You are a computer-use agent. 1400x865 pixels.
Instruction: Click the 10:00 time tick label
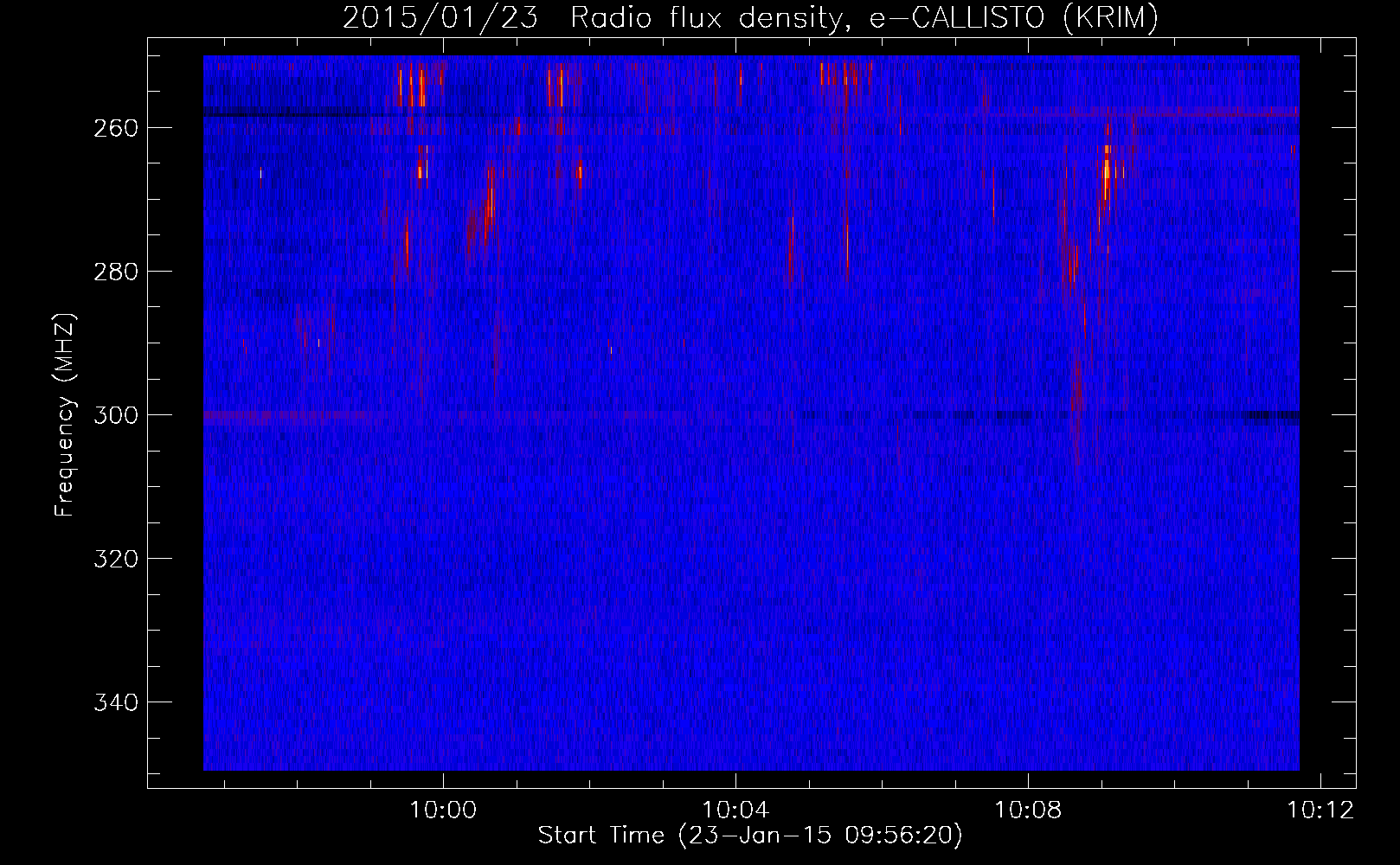click(443, 811)
